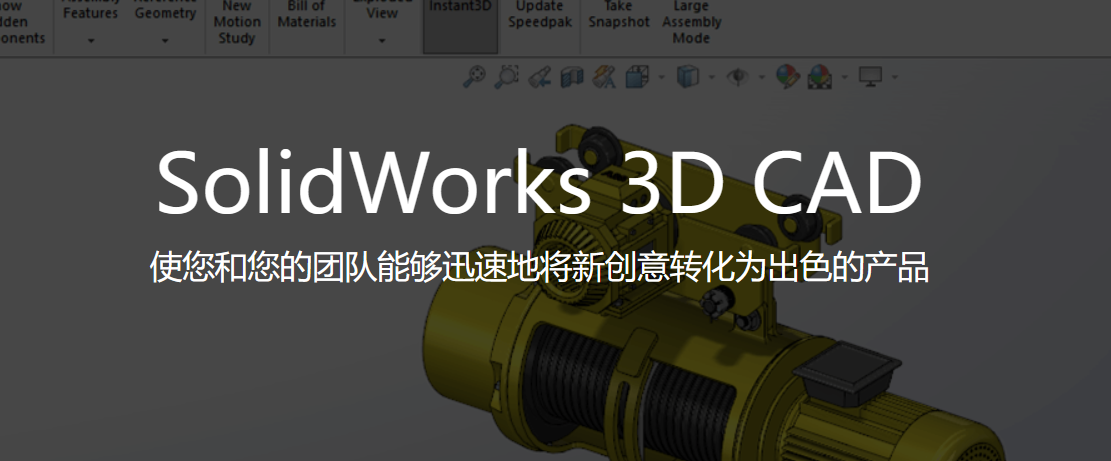Expand the View Settings dropdown arrow
This screenshot has height=461, width=1111.
[894, 76]
